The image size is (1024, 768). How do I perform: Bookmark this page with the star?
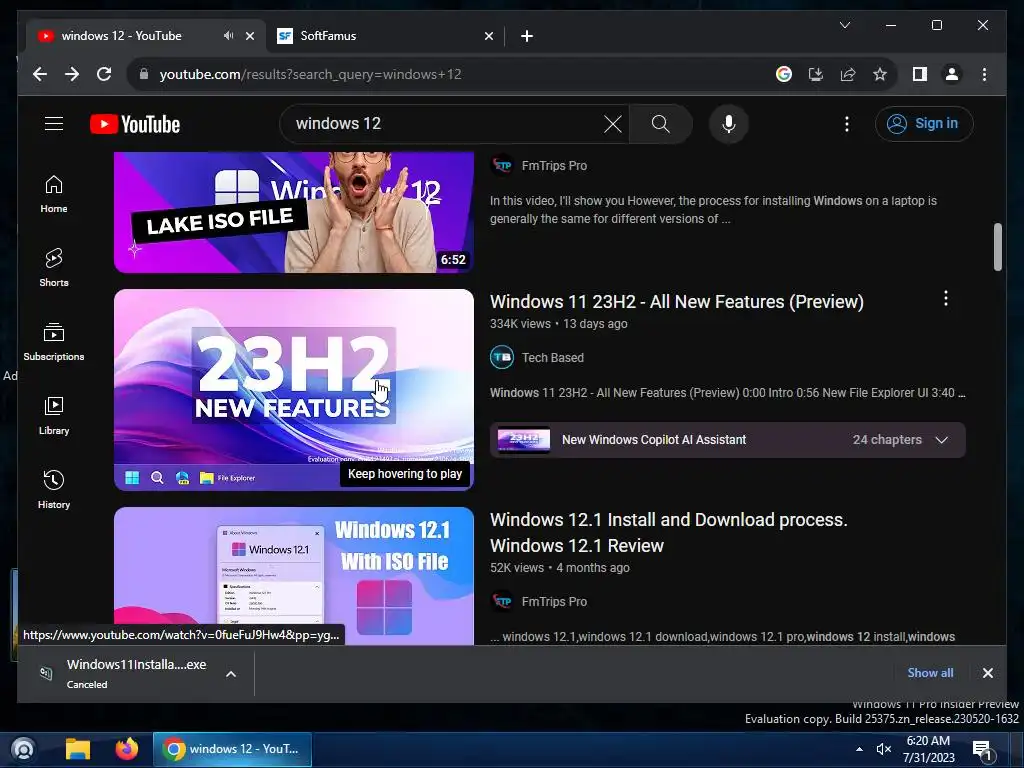pos(880,74)
